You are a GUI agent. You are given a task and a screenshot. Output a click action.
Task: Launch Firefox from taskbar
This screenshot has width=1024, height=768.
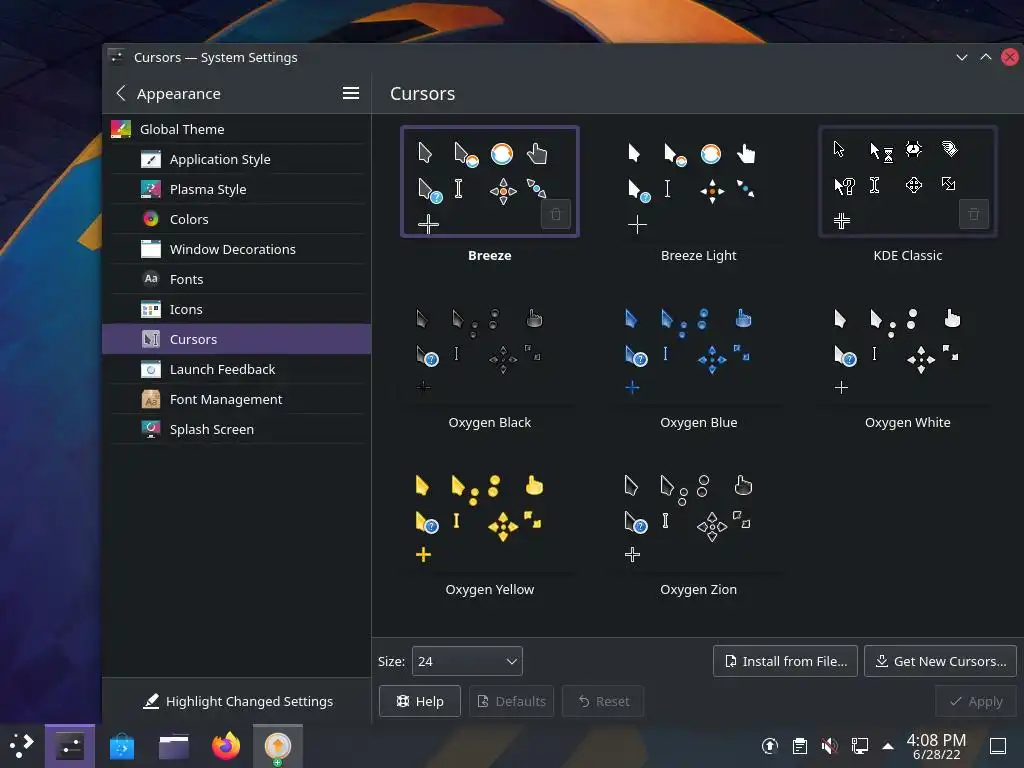[x=226, y=746]
